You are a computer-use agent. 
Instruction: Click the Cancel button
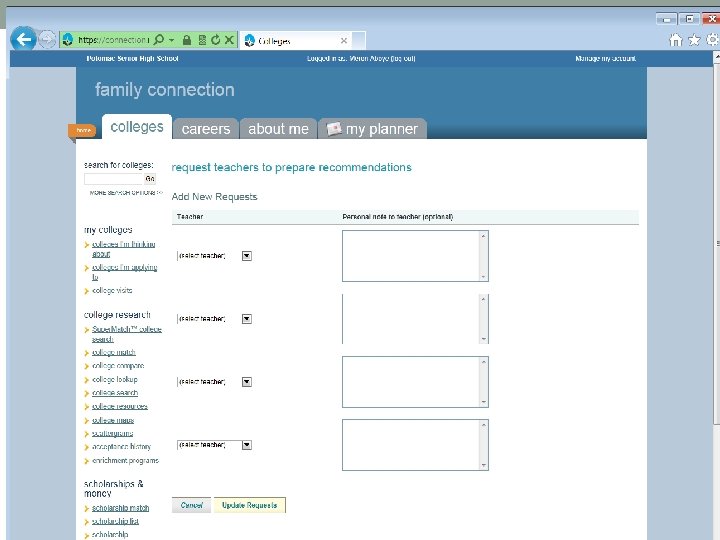tap(191, 505)
